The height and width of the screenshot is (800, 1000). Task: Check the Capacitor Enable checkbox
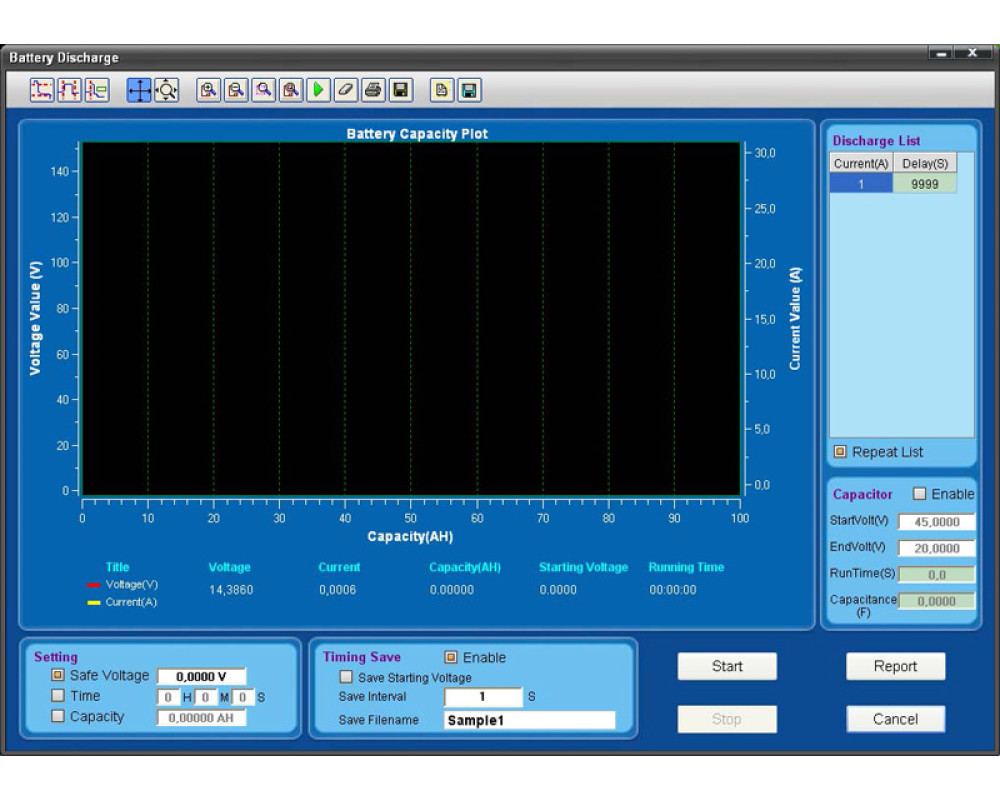(x=919, y=494)
